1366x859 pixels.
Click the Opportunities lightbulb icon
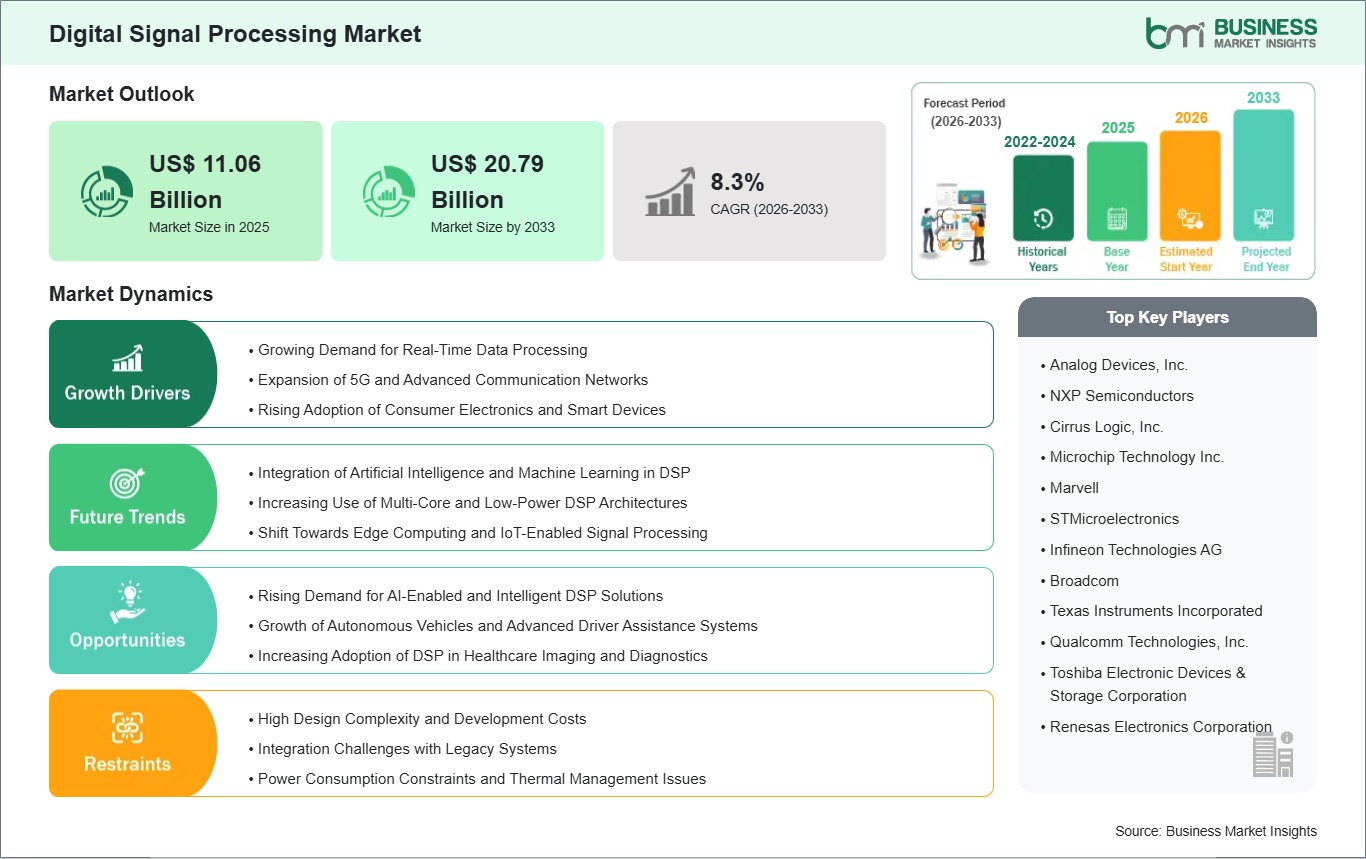127,604
